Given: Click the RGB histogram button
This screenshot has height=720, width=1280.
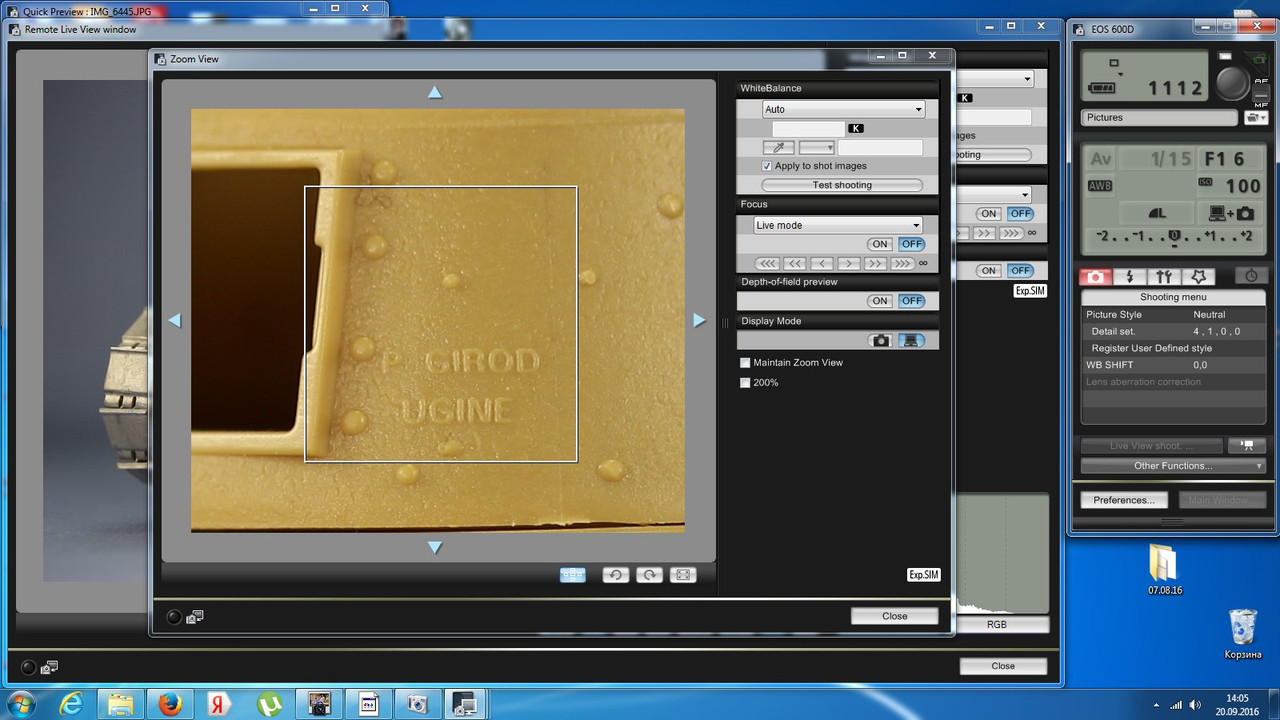Looking at the screenshot, I should pyautogui.click(x=997, y=624).
